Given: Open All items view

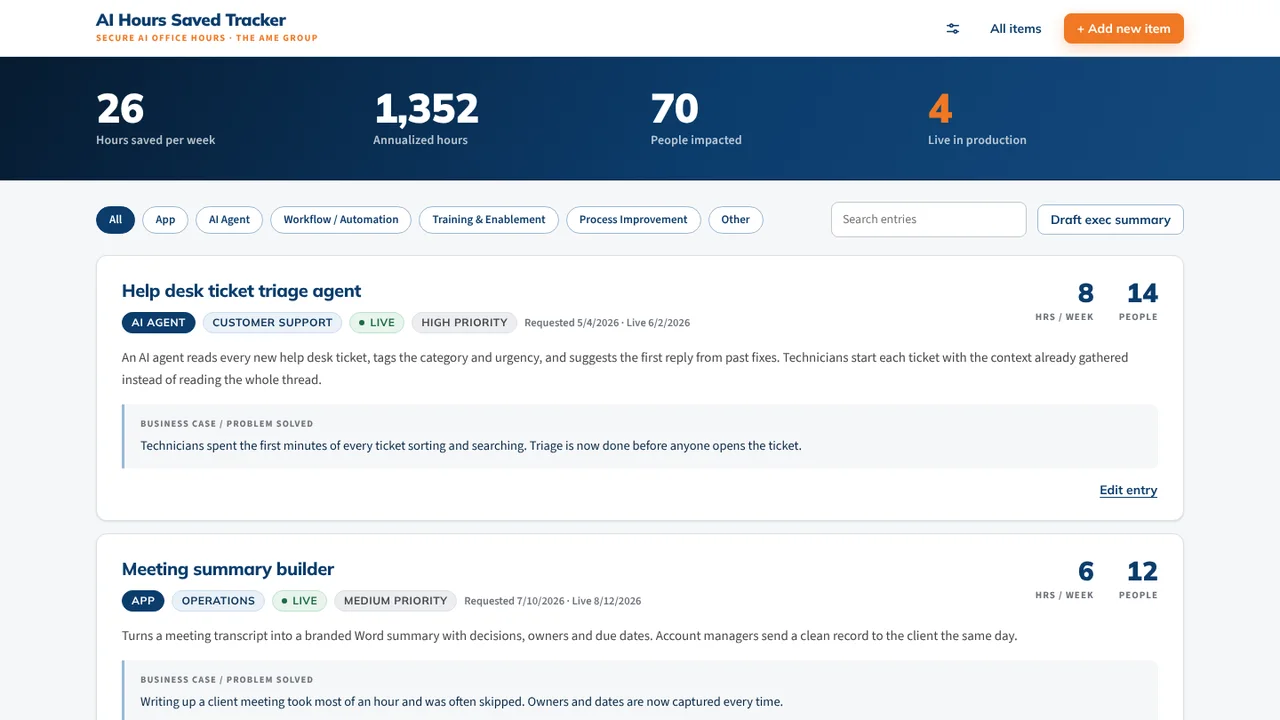Looking at the screenshot, I should click(1015, 29).
